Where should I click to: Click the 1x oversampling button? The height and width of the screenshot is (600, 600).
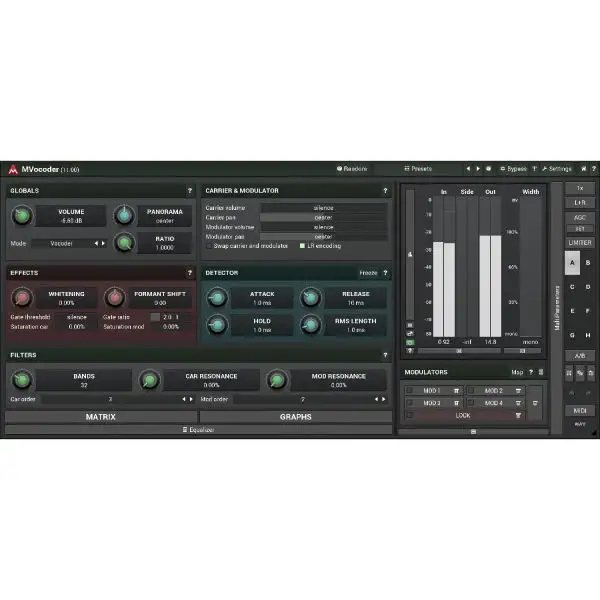point(580,188)
